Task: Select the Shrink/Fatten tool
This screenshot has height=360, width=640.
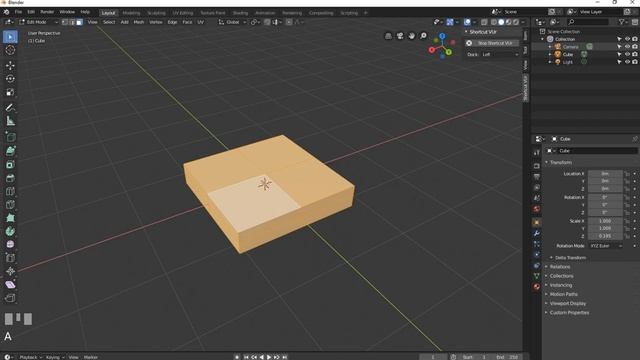Action: (x=10, y=271)
